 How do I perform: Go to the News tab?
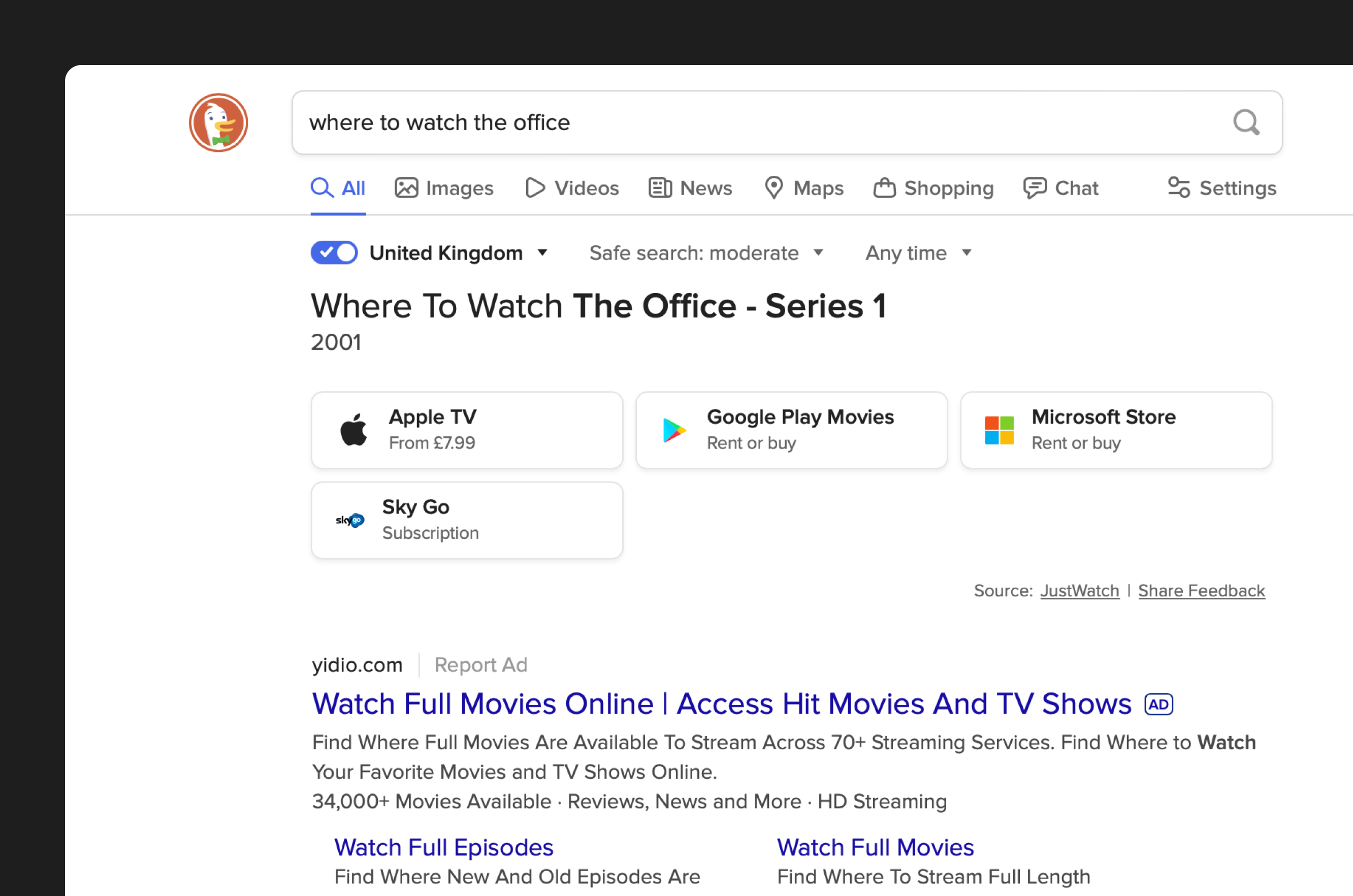(x=690, y=188)
